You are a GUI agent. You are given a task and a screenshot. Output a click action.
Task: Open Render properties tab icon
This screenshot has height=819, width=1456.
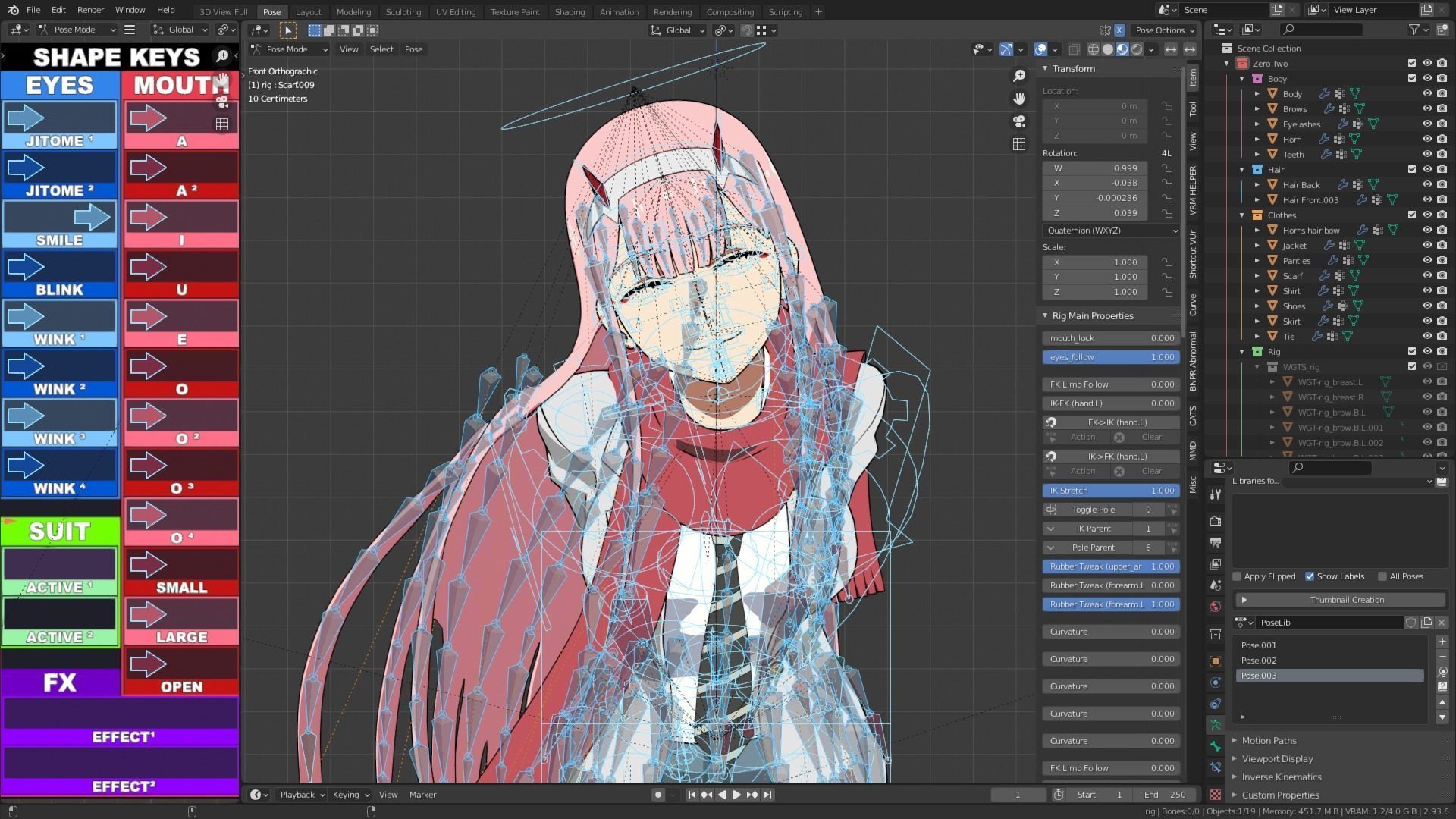point(1216,522)
